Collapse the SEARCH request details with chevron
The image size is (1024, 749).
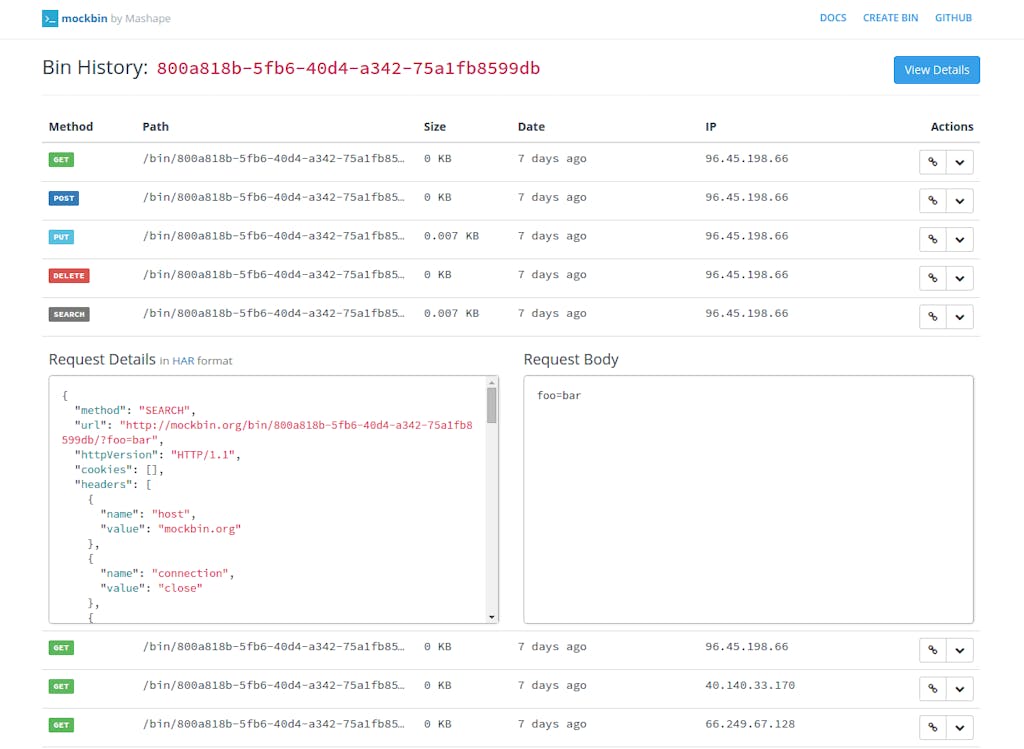coord(960,317)
